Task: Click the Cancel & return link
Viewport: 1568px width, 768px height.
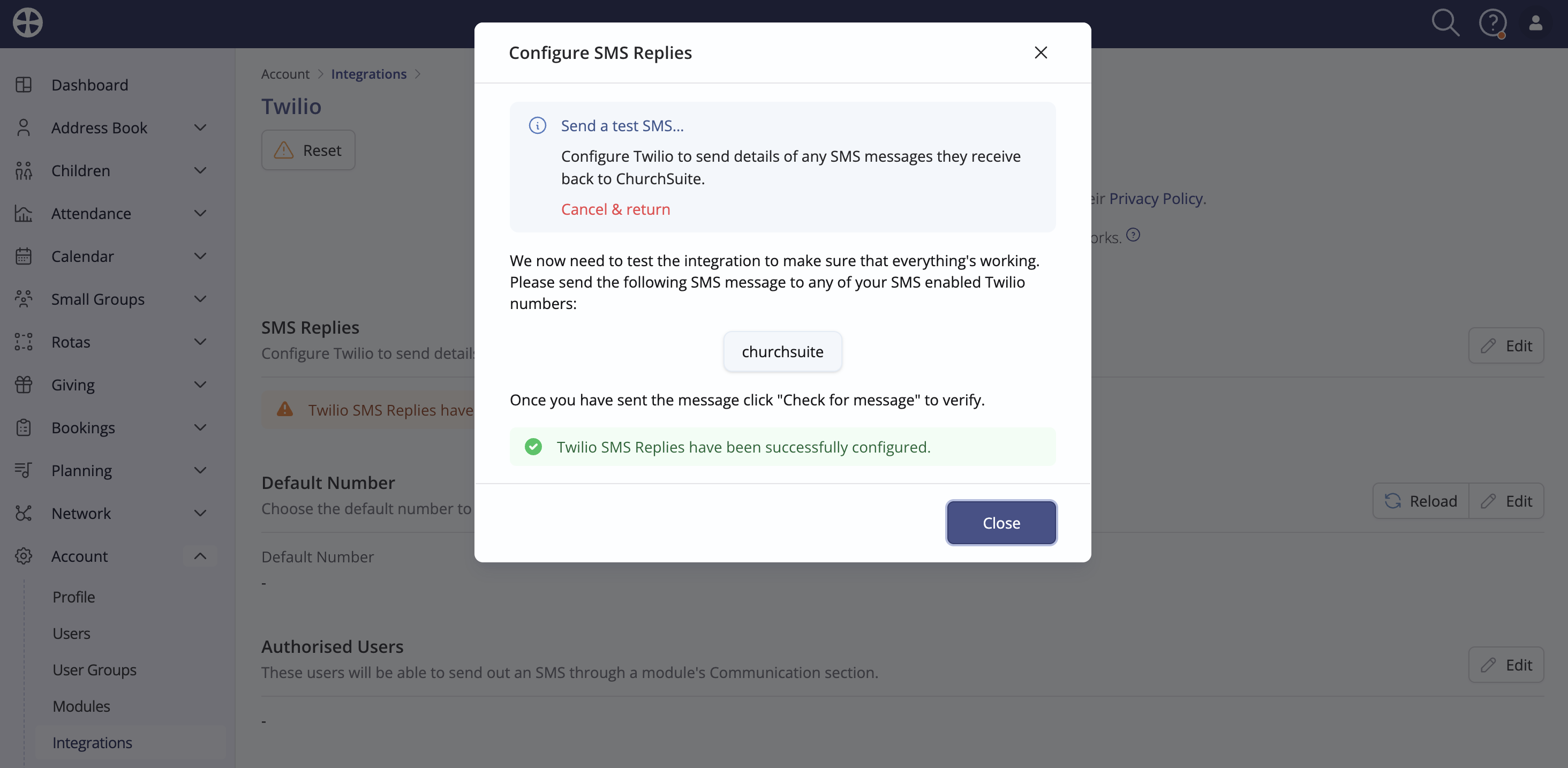Action: point(615,209)
